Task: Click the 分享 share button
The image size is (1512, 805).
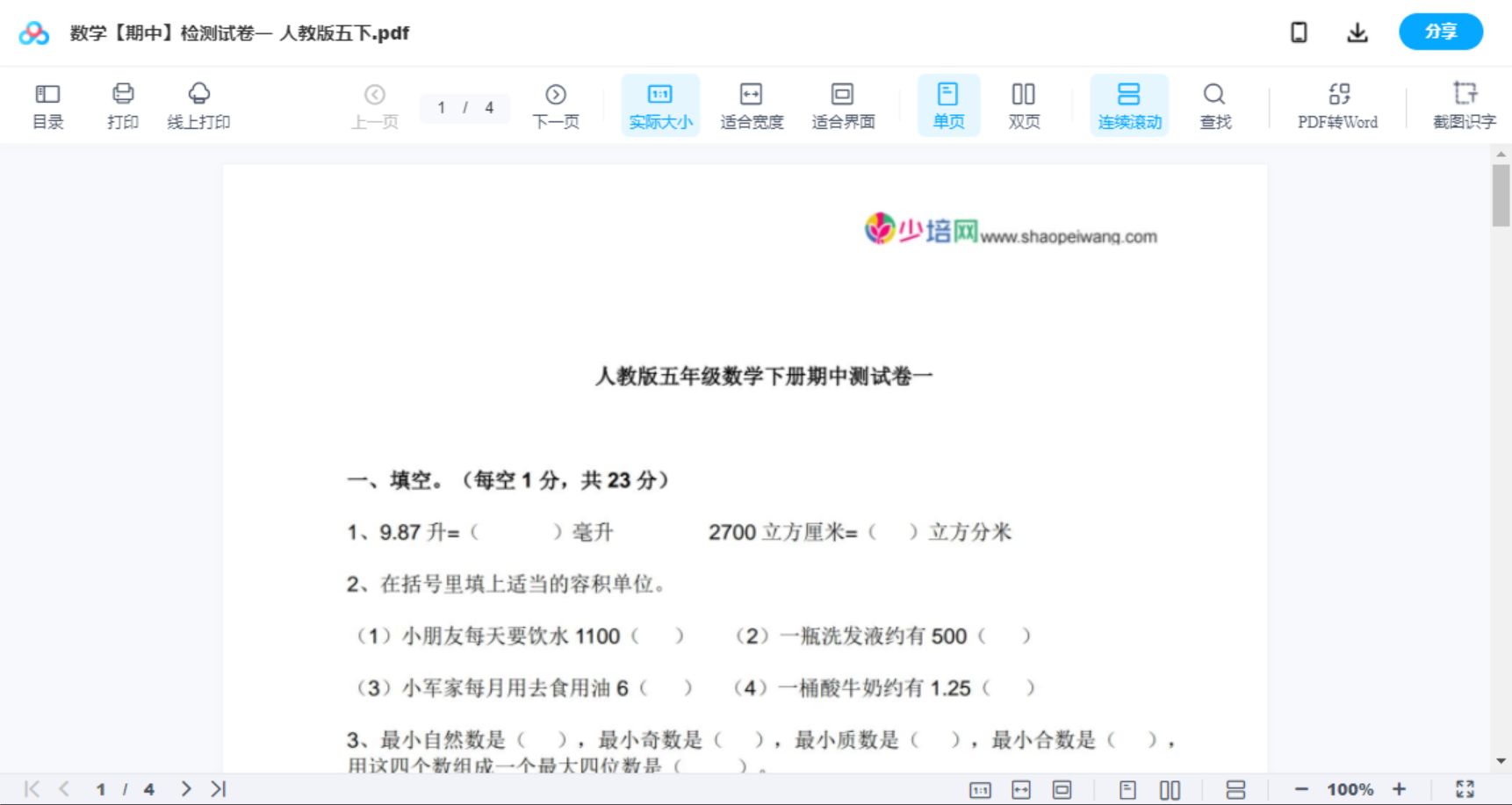Action: coord(1440,32)
